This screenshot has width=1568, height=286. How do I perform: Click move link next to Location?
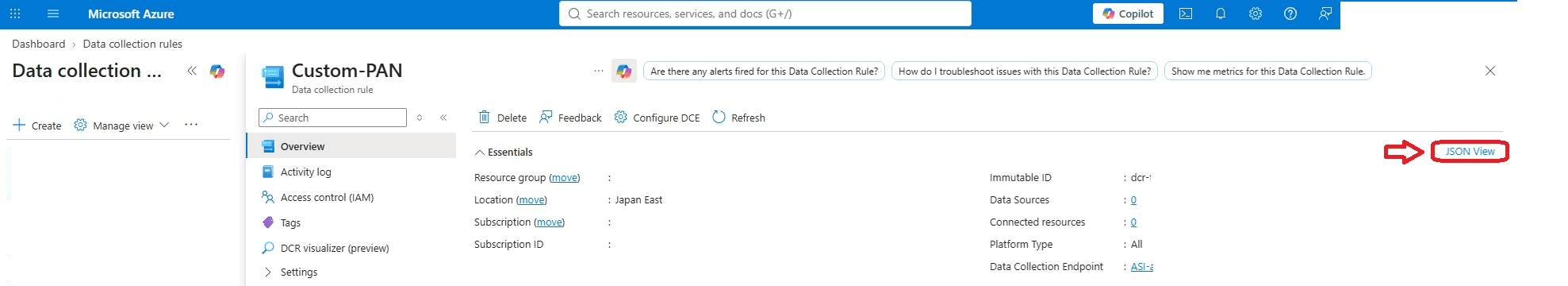pyautogui.click(x=531, y=200)
